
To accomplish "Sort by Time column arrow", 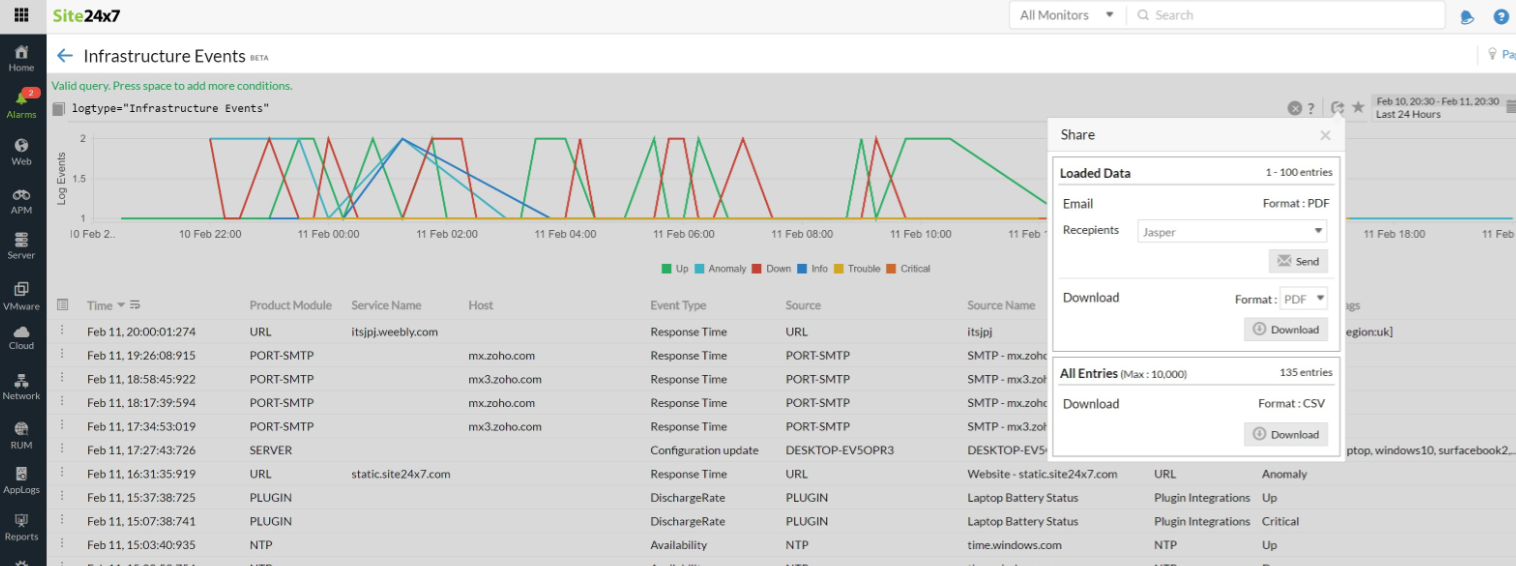I will pyautogui.click(x=122, y=305).
